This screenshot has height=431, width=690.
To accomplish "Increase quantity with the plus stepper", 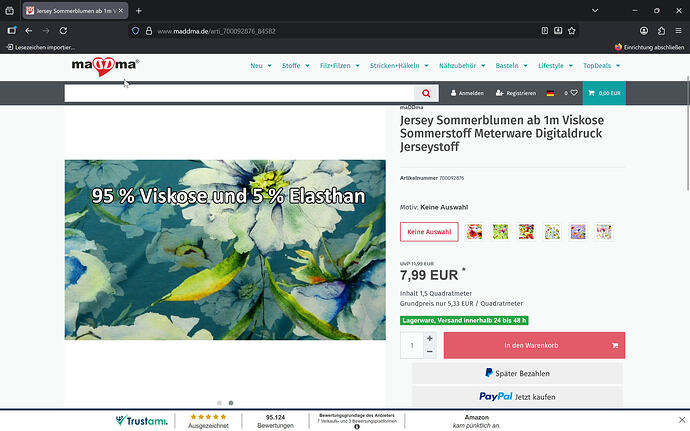I will click(430, 339).
